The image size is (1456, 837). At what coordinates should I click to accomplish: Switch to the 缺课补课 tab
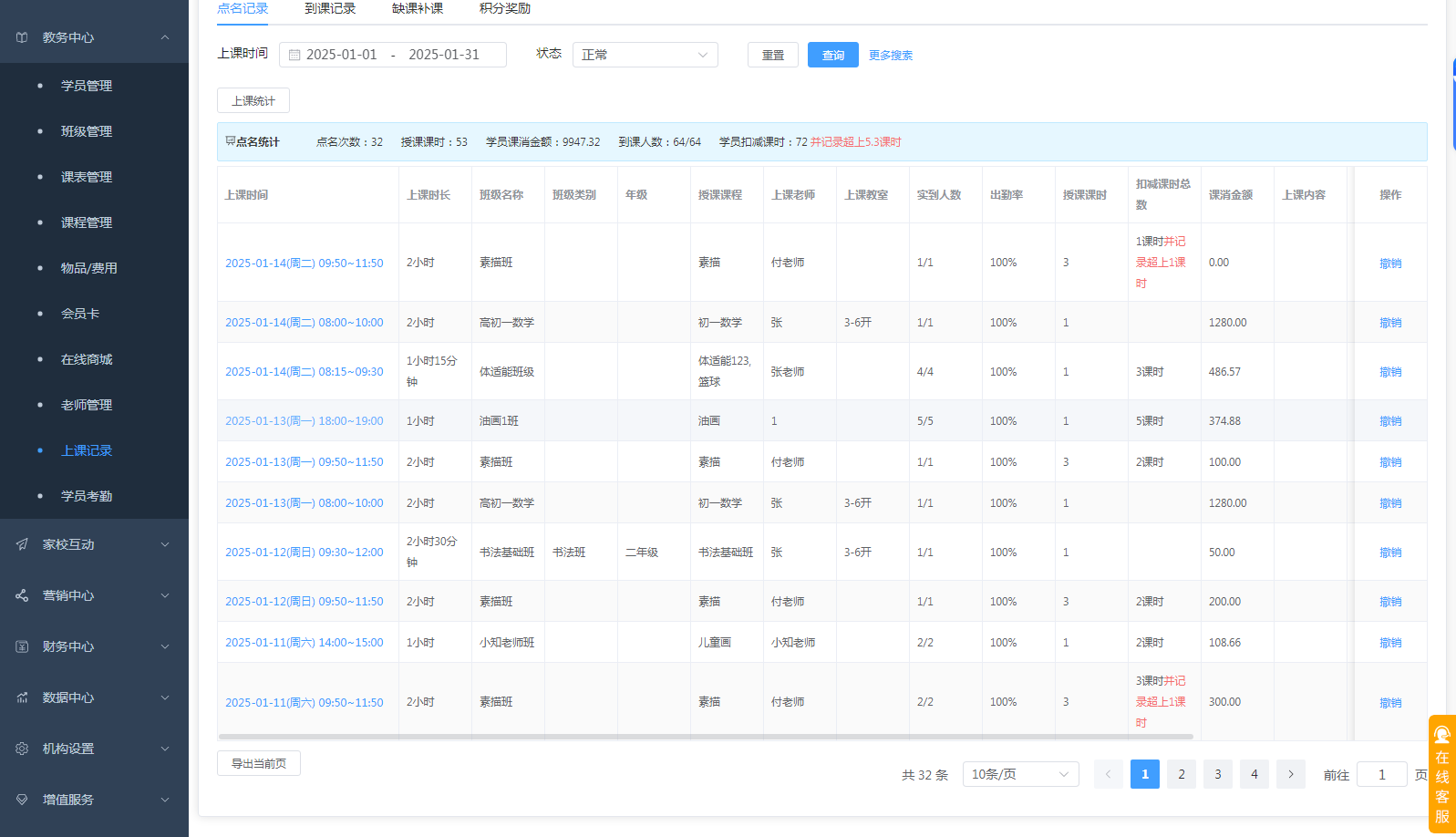[x=418, y=8]
